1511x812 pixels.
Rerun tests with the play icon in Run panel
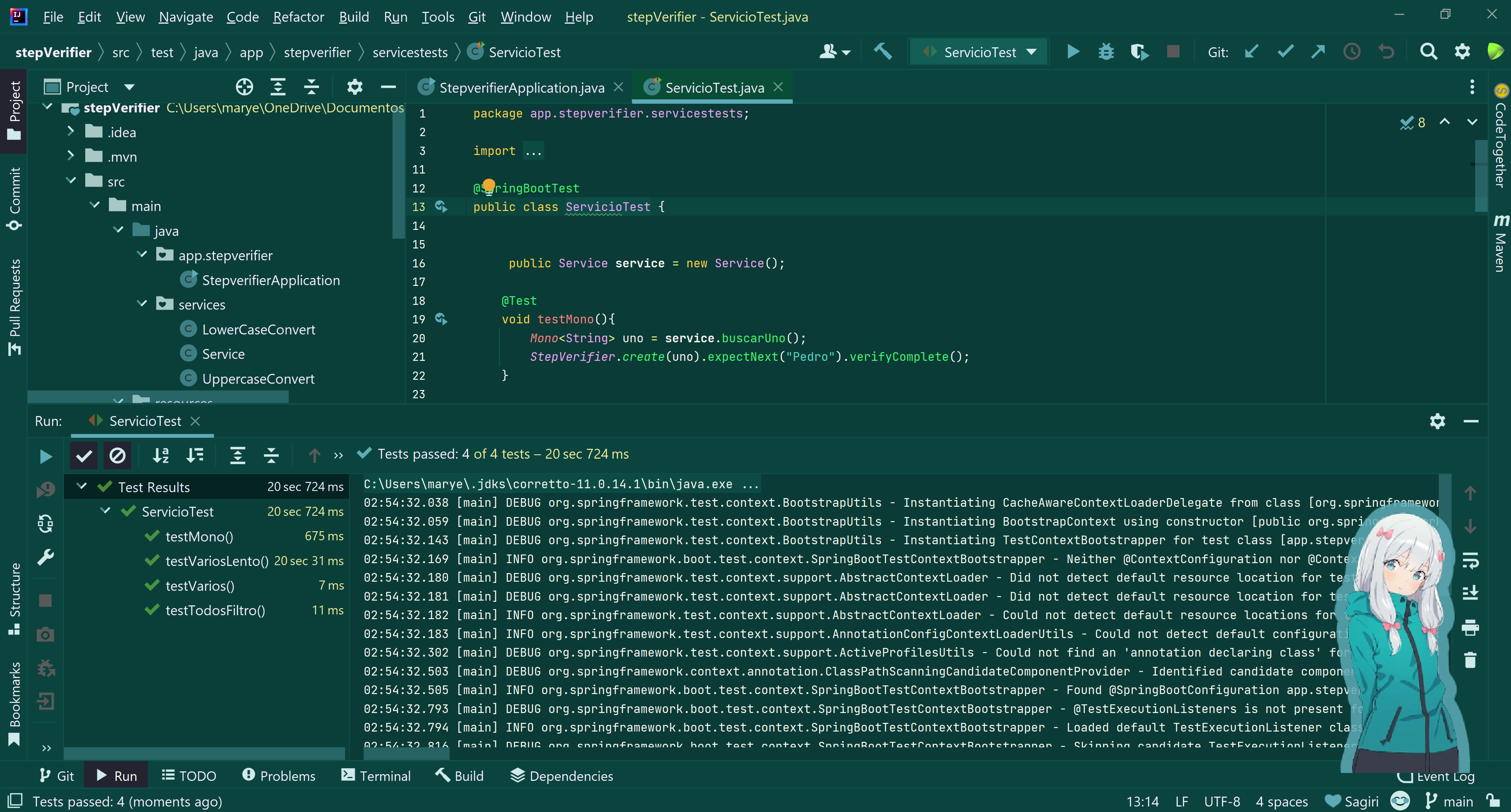(46, 456)
